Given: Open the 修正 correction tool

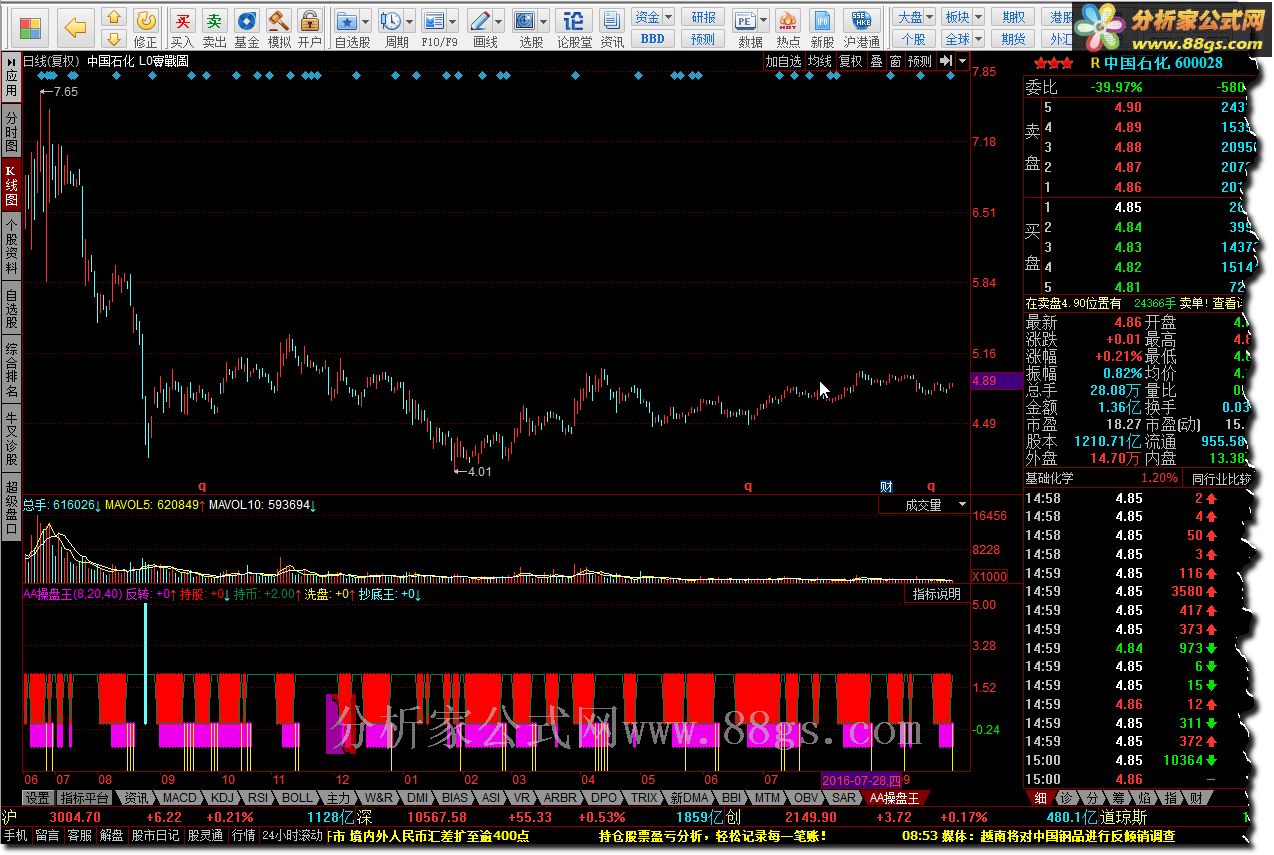Looking at the screenshot, I should 146,28.
